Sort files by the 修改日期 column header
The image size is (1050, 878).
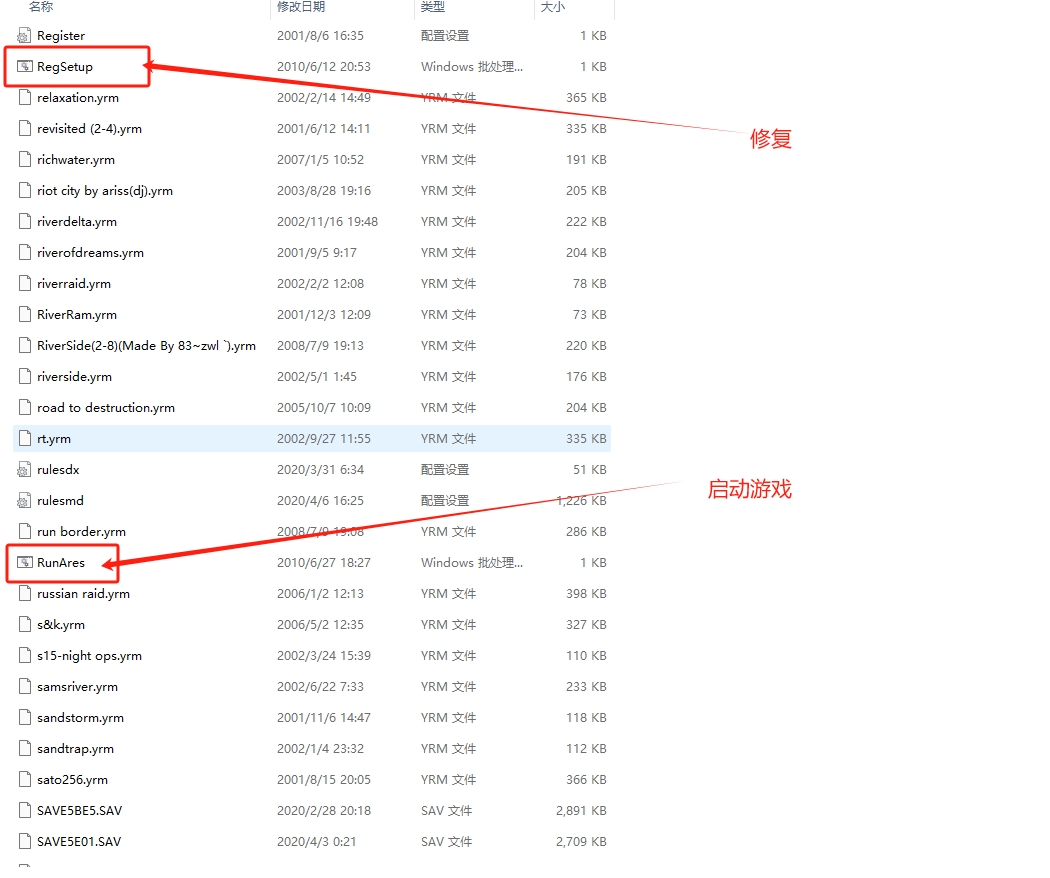(301, 7)
